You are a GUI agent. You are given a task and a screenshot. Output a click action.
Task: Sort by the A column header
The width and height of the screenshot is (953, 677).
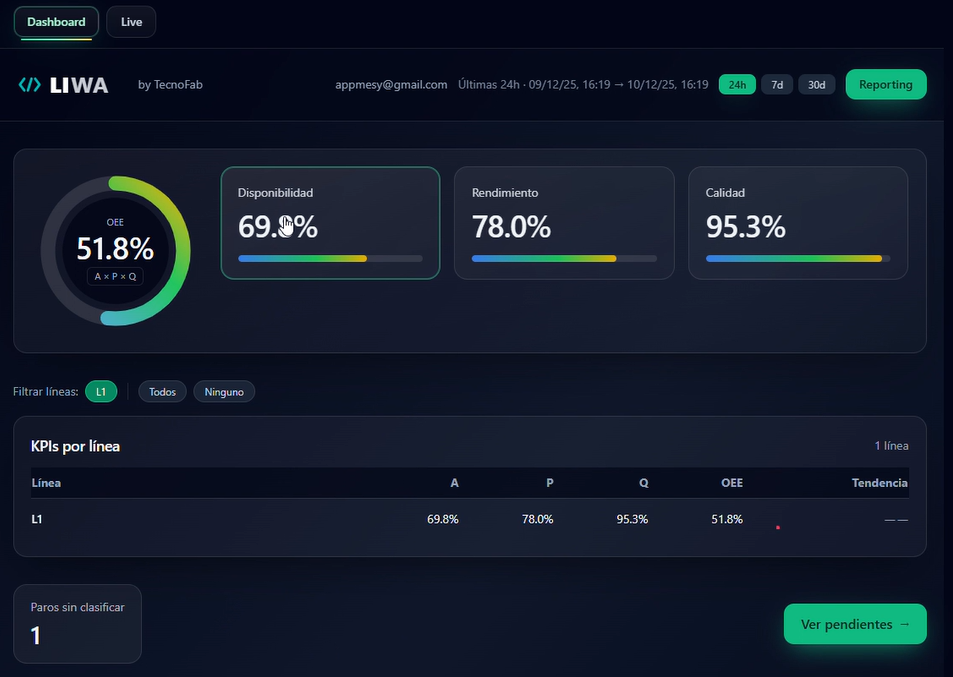(x=454, y=483)
